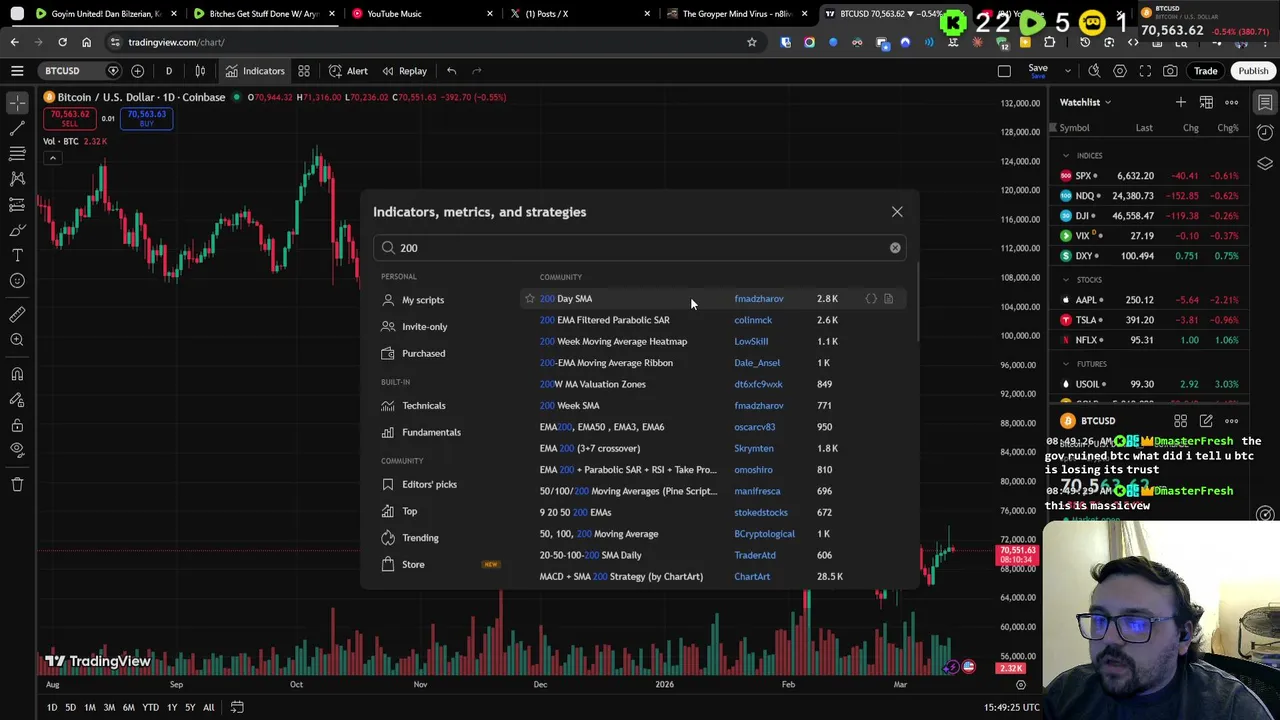Viewport: 1280px width, 720px height.
Task: Collapse the FUTURES watchlist section
Action: click(x=1066, y=365)
